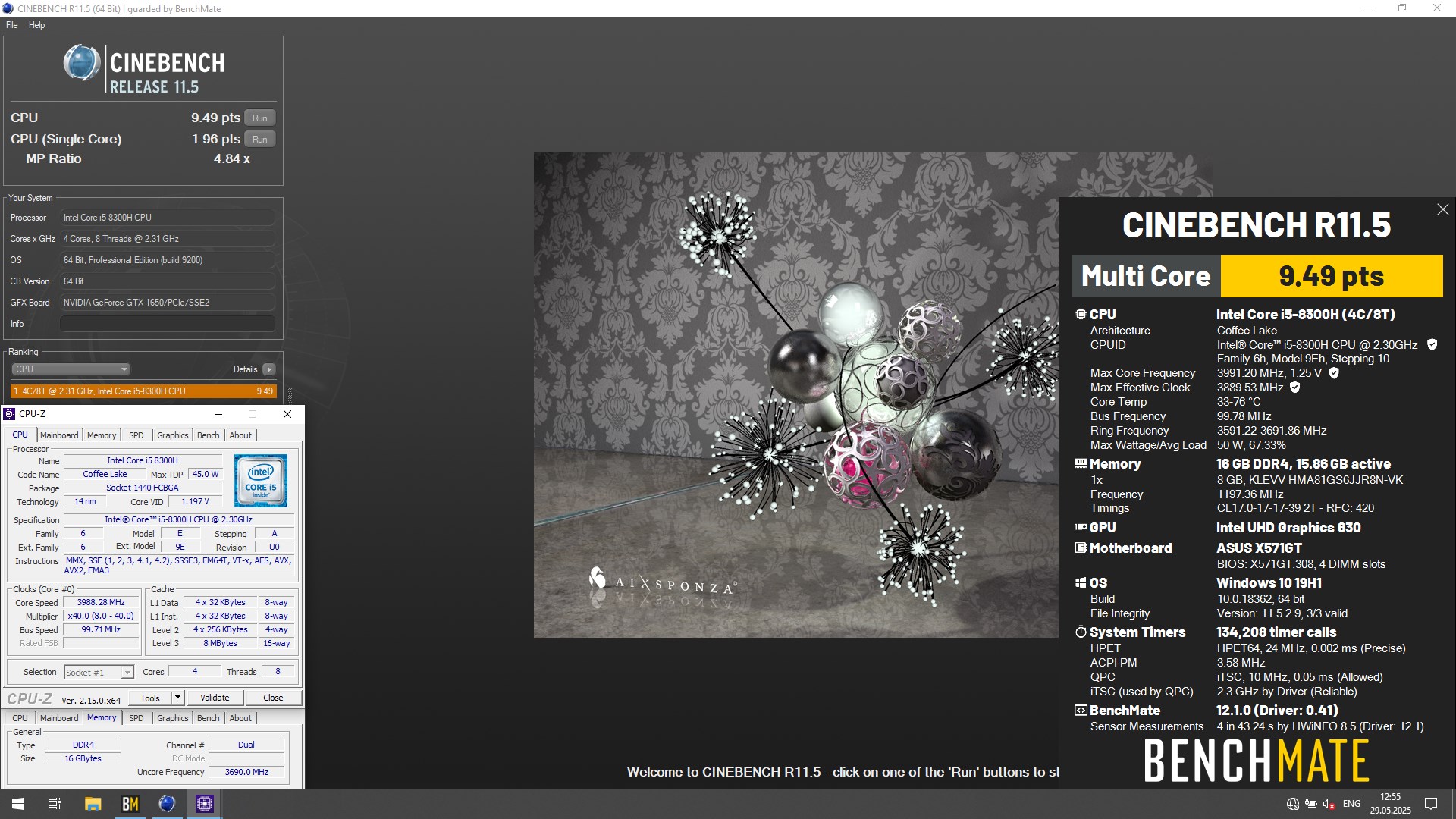Click the ENG language indicator
The image size is (1456, 819).
click(1351, 804)
